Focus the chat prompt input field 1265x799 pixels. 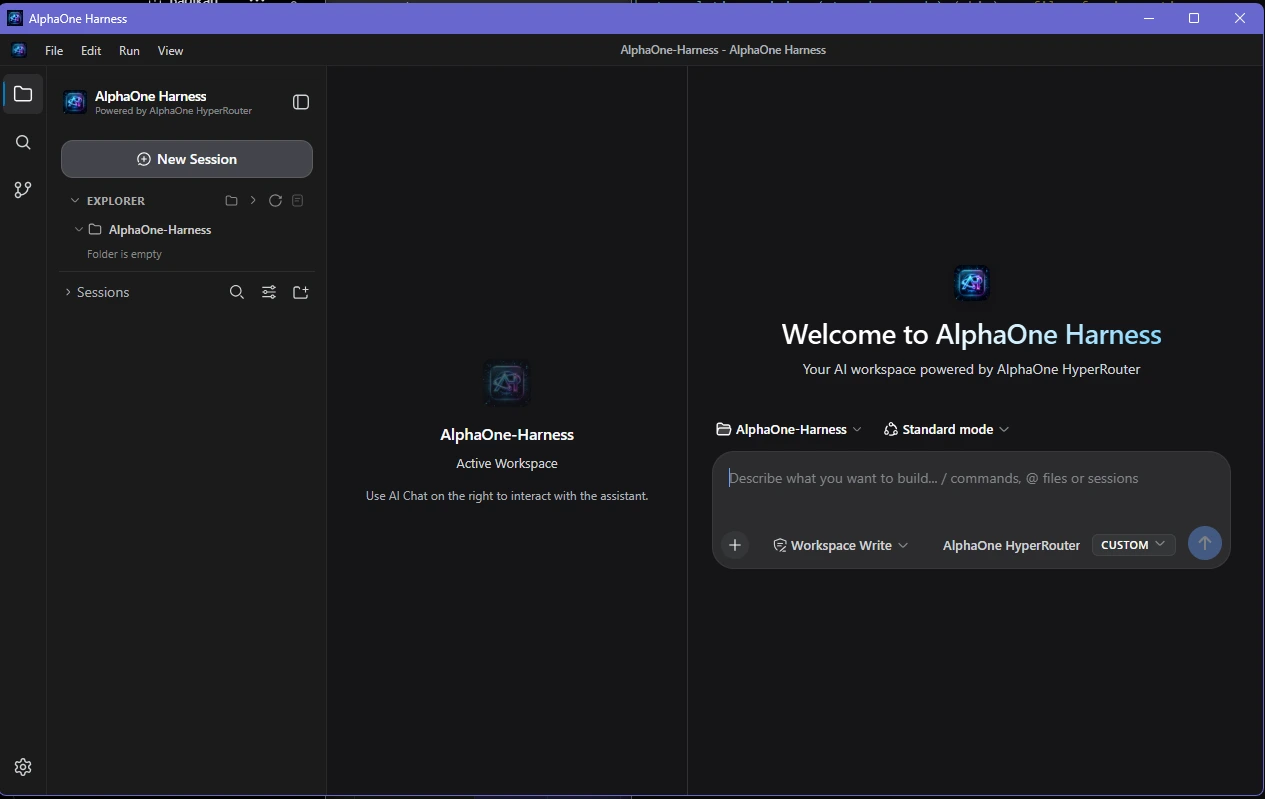click(971, 479)
